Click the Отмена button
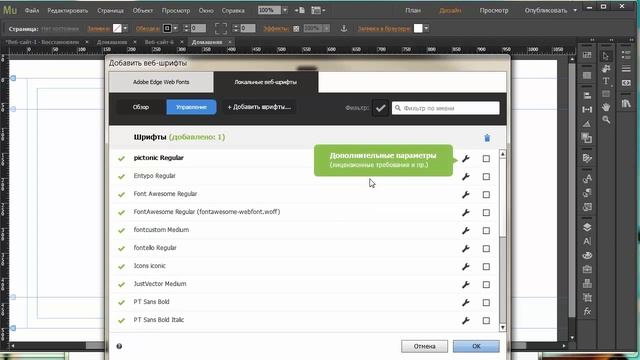Image resolution: width=640 pixels, height=360 pixels. click(424, 346)
